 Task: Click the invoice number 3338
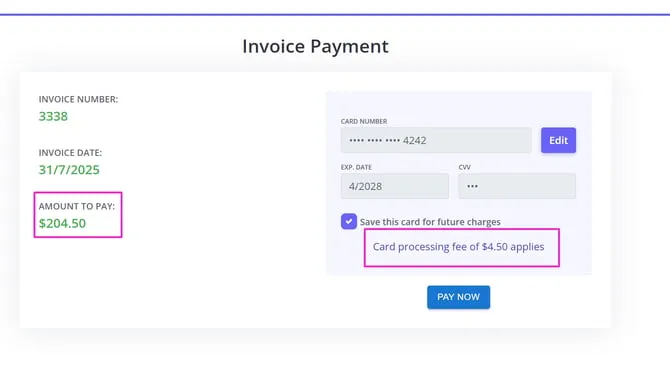point(53,116)
